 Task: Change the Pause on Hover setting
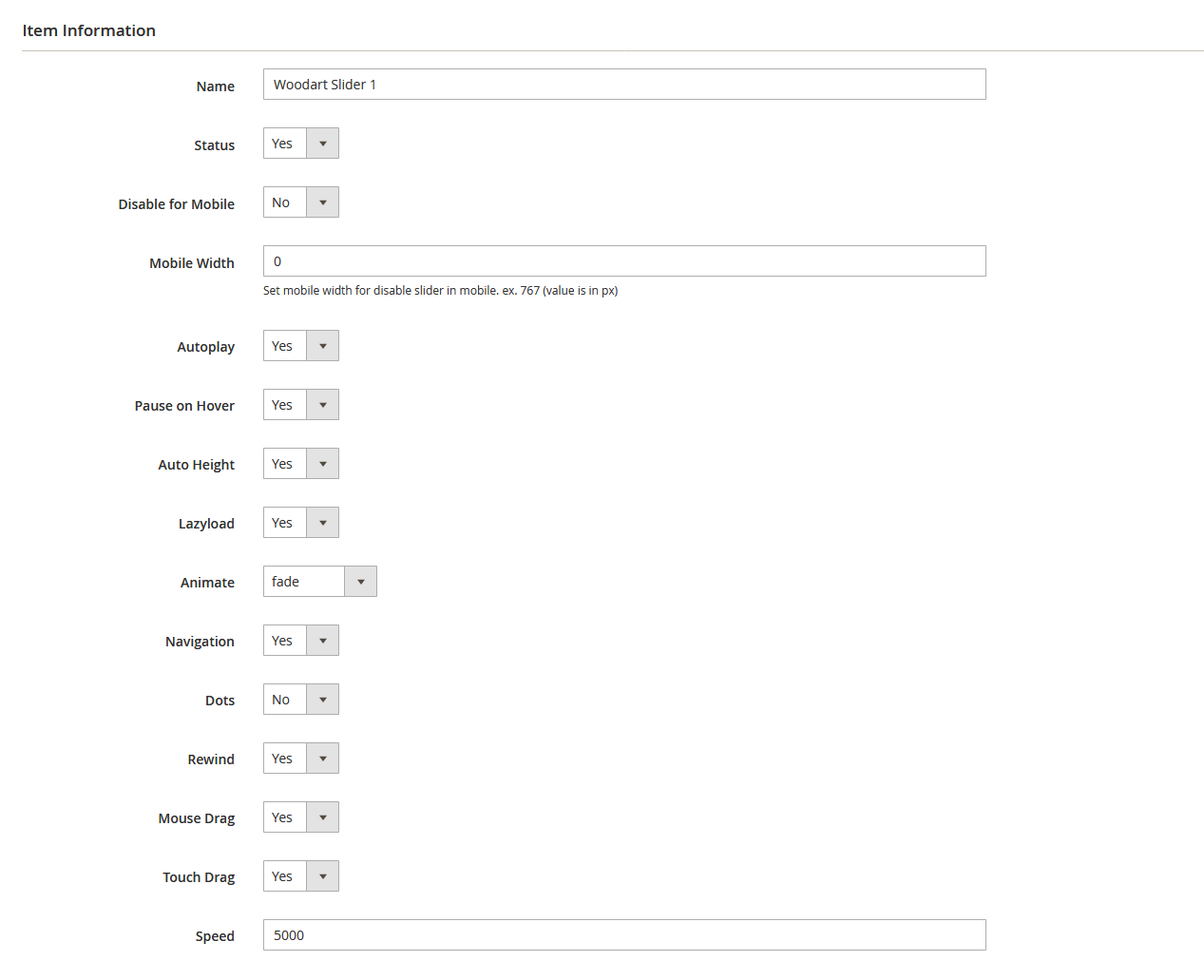click(x=300, y=405)
